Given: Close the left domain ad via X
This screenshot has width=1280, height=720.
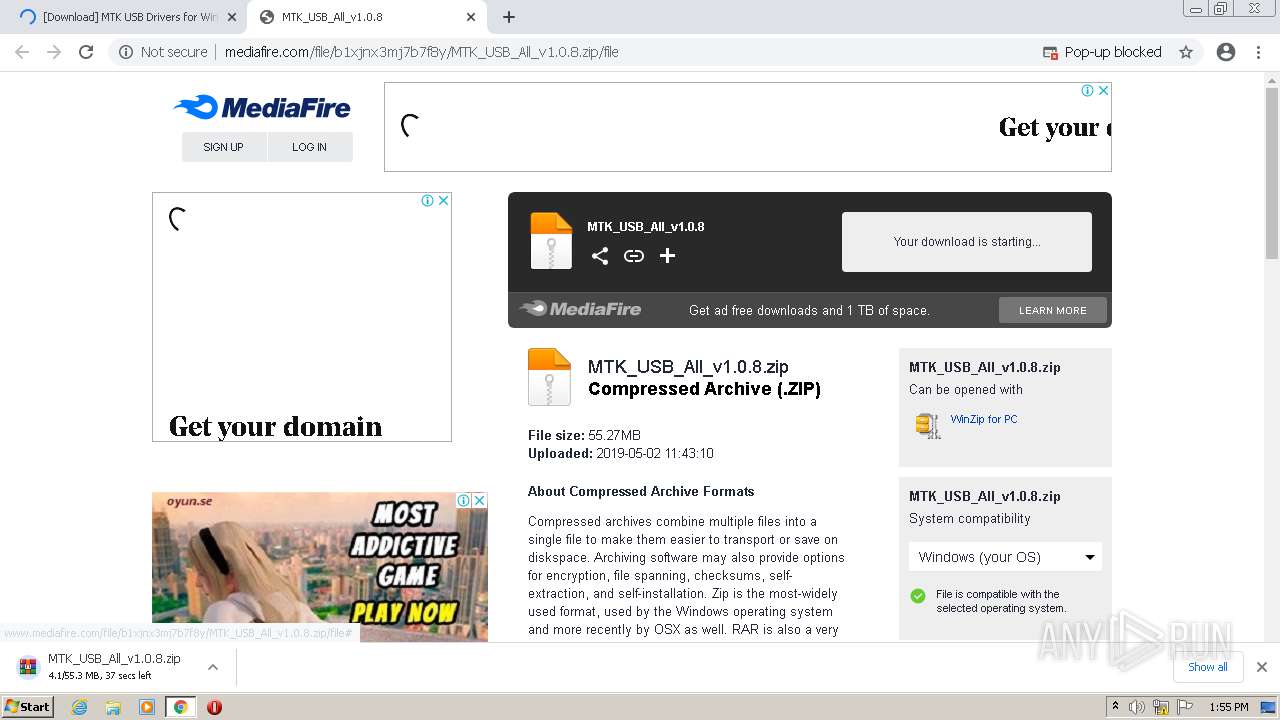Looking at the screenshot, I should 444,200.
